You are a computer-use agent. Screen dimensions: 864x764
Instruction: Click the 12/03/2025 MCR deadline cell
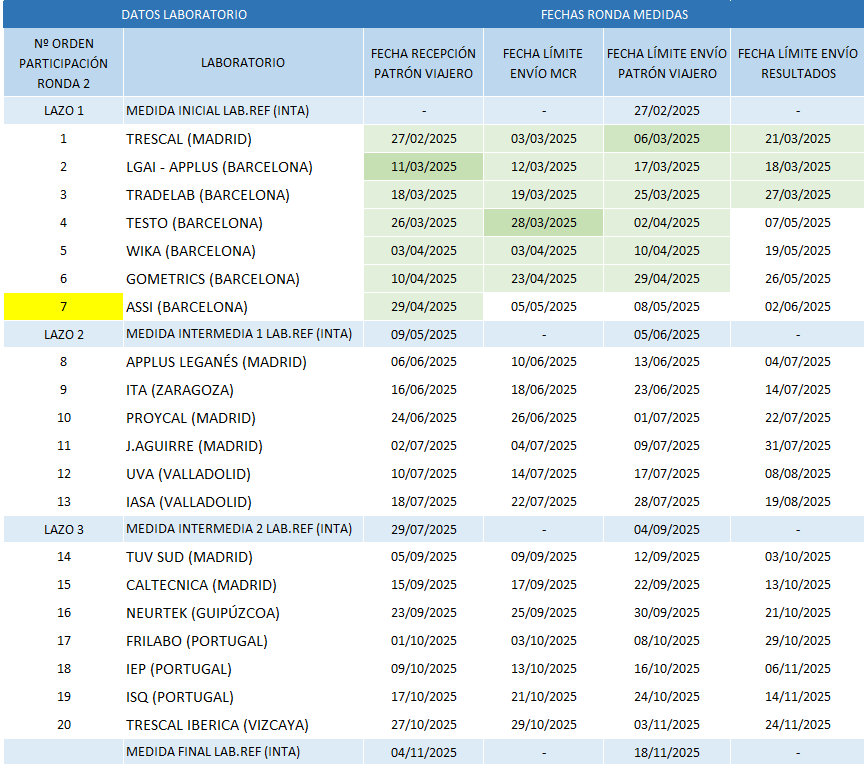543,167
